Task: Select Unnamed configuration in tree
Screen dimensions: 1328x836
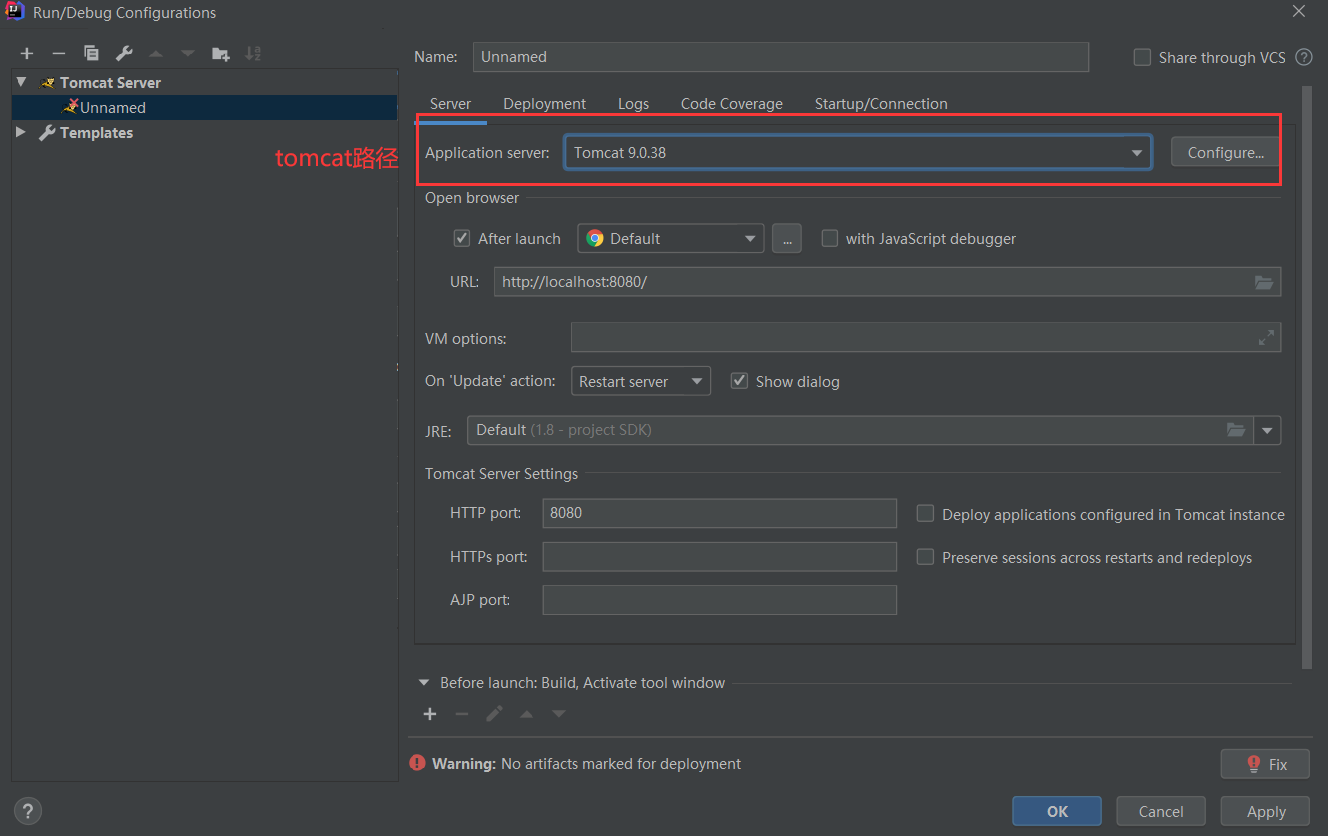Action: [x=205, y=107]
